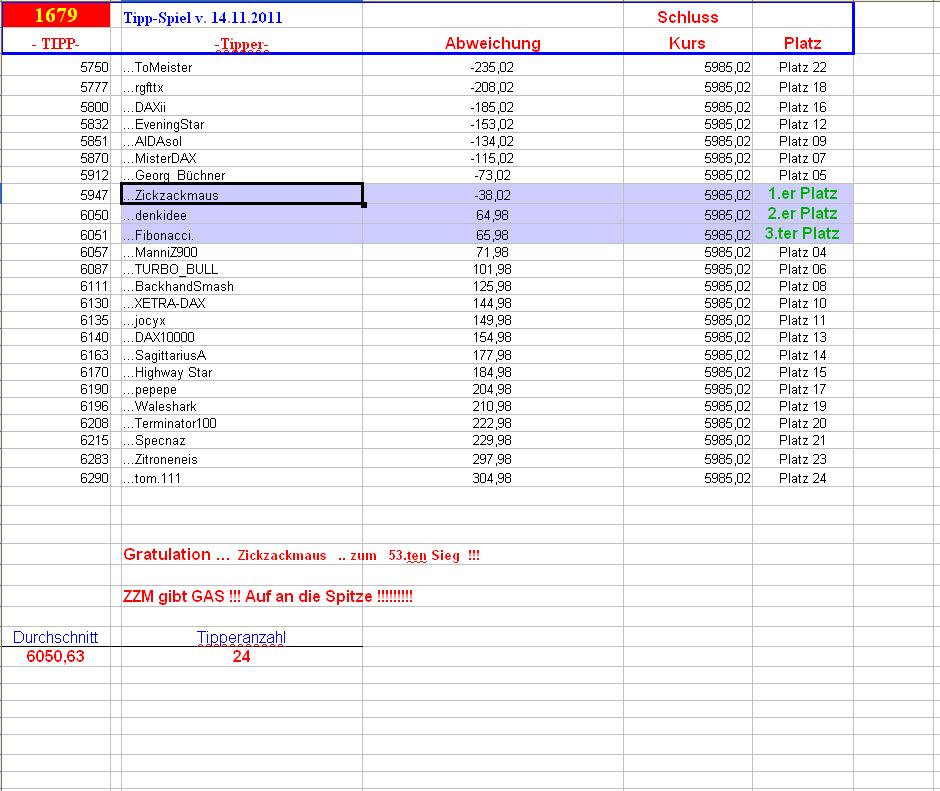Click the title cell 'Tipp-Spiel v. 14.11.2011'
Screen dimensions: 940x791
(x=242, y=17)
